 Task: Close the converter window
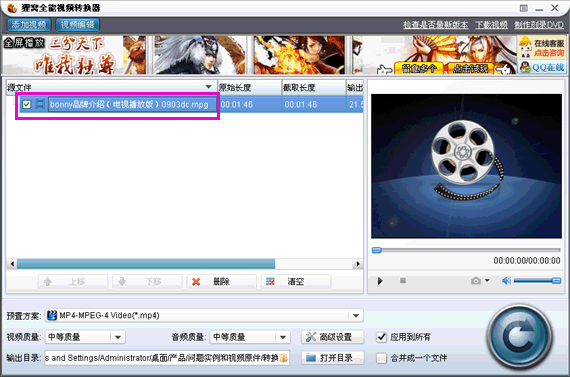555,8
